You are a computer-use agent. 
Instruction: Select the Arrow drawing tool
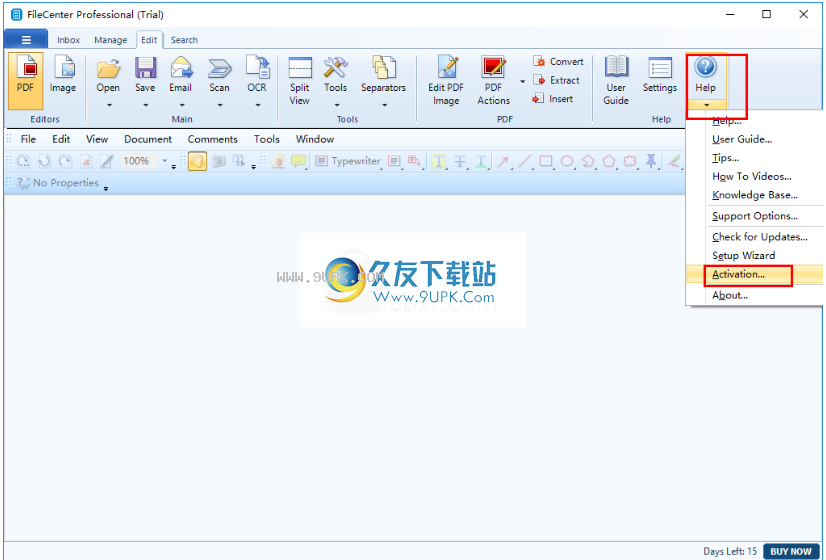point(503,161)
